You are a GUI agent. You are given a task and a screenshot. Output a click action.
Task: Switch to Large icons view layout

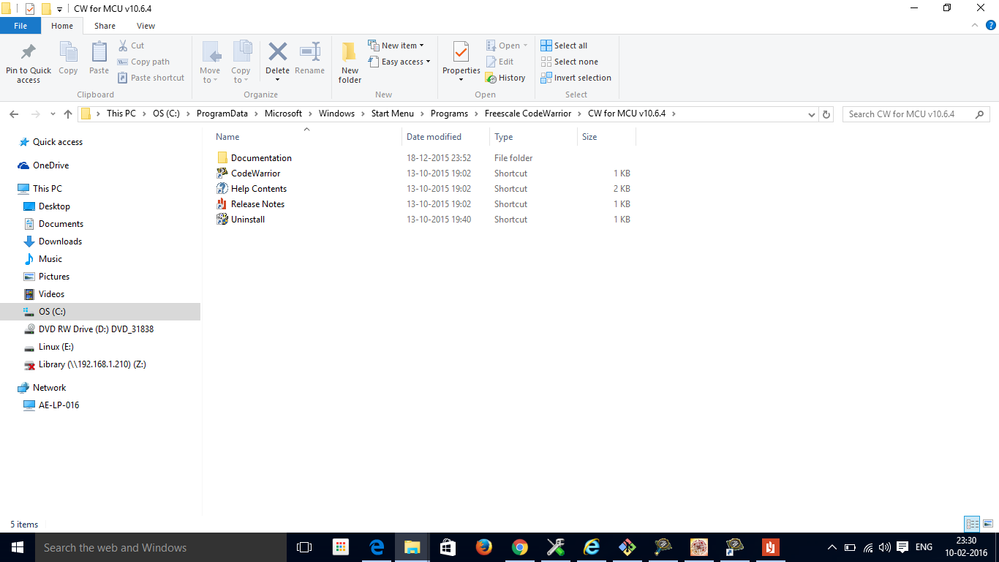[988, 524]
